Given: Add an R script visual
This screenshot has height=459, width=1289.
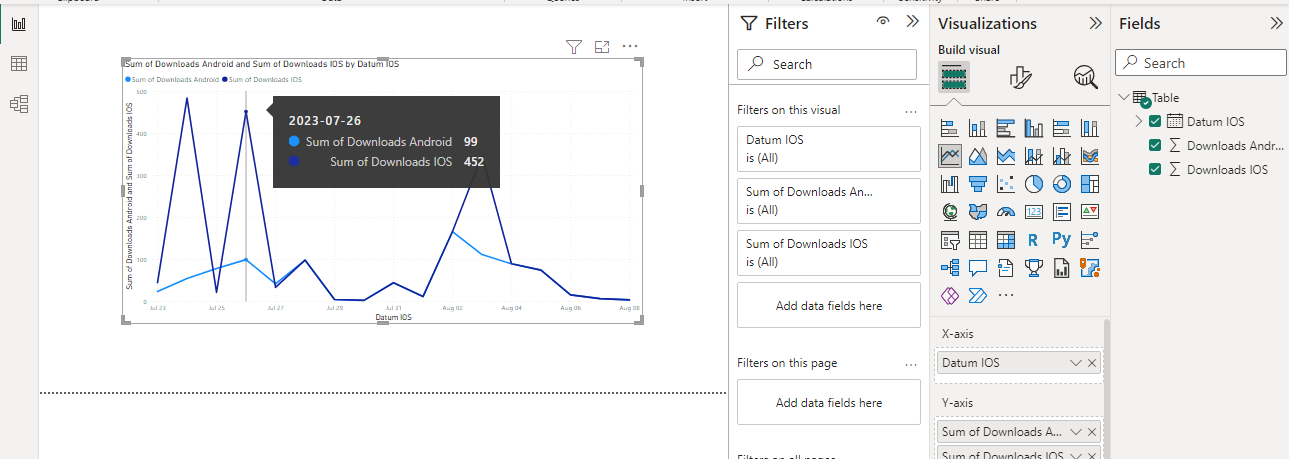Looking at the screenshot, I should 1034,240.
